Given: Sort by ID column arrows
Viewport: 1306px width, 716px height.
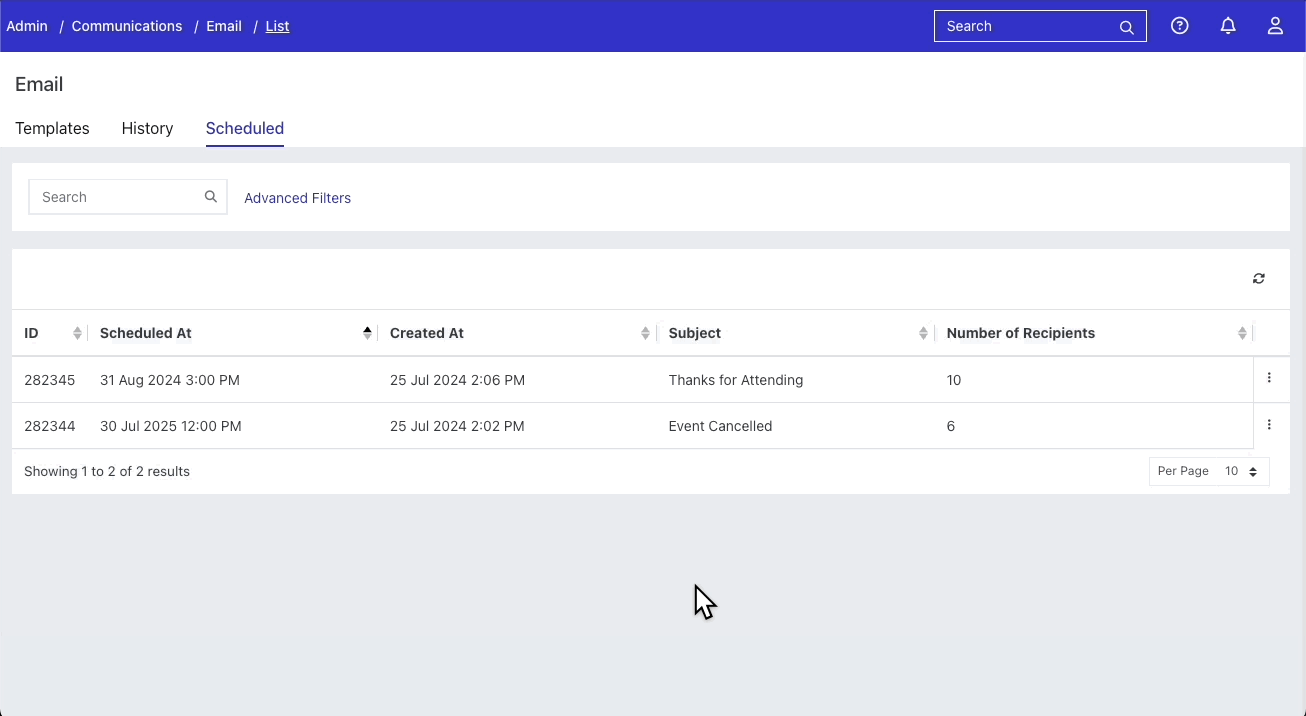Looking at the screenshot, I should point(77,333).
